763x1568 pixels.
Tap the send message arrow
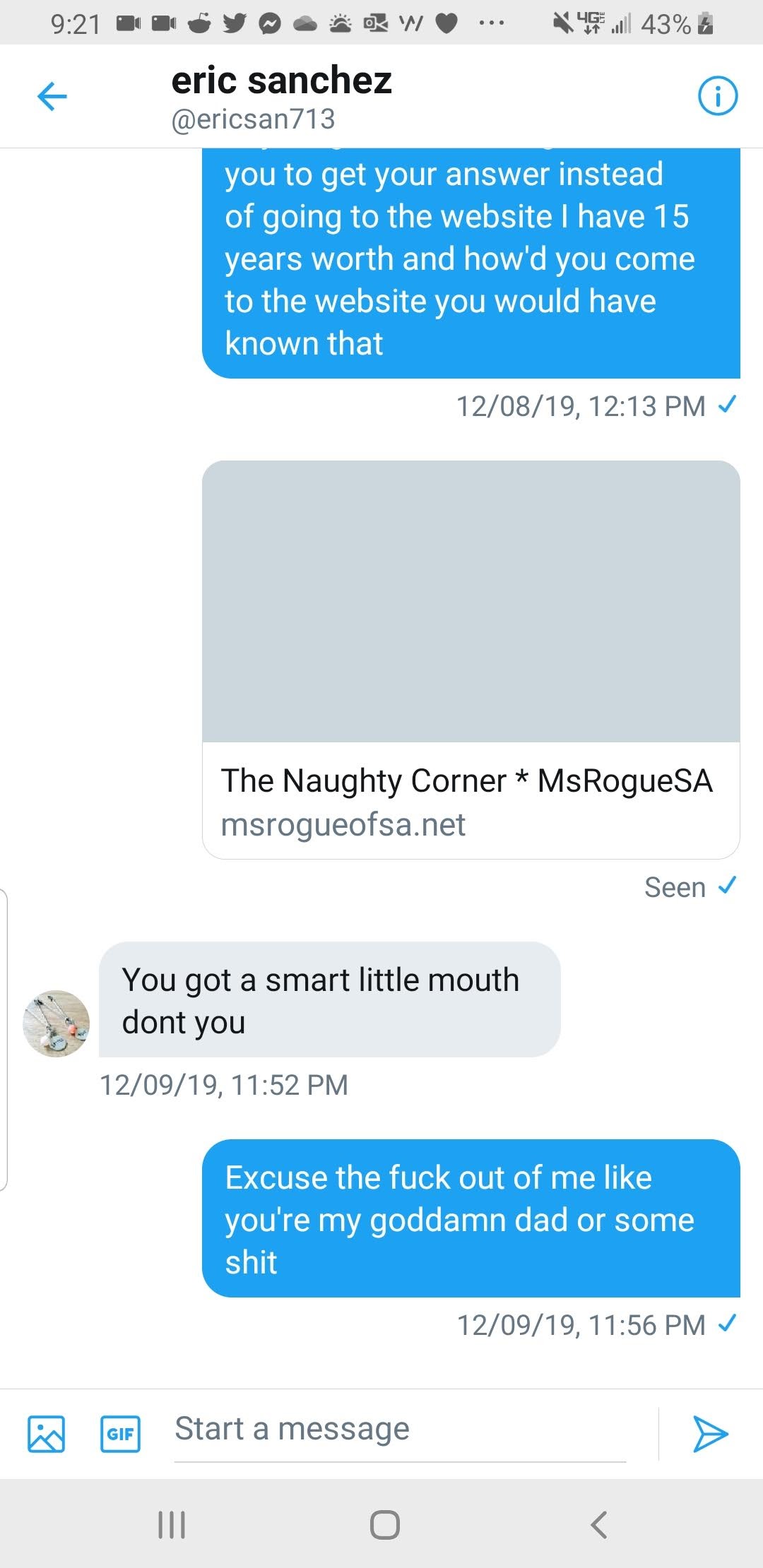click(x=709, y=1433)
